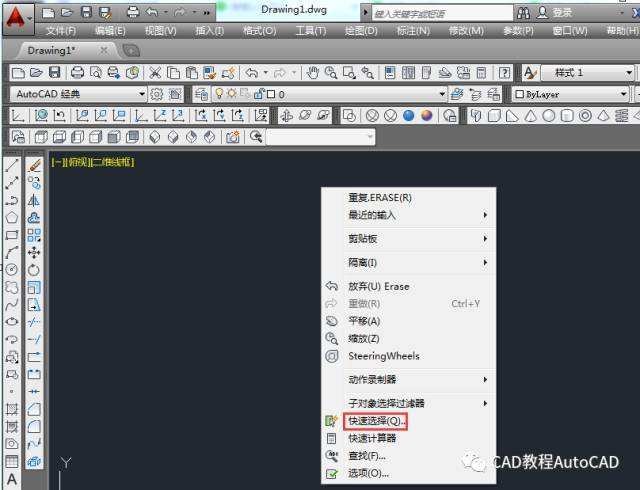Click the 登录 sign-in button
Viewport: 640px width, 490px height.
(x=555, y=13)
